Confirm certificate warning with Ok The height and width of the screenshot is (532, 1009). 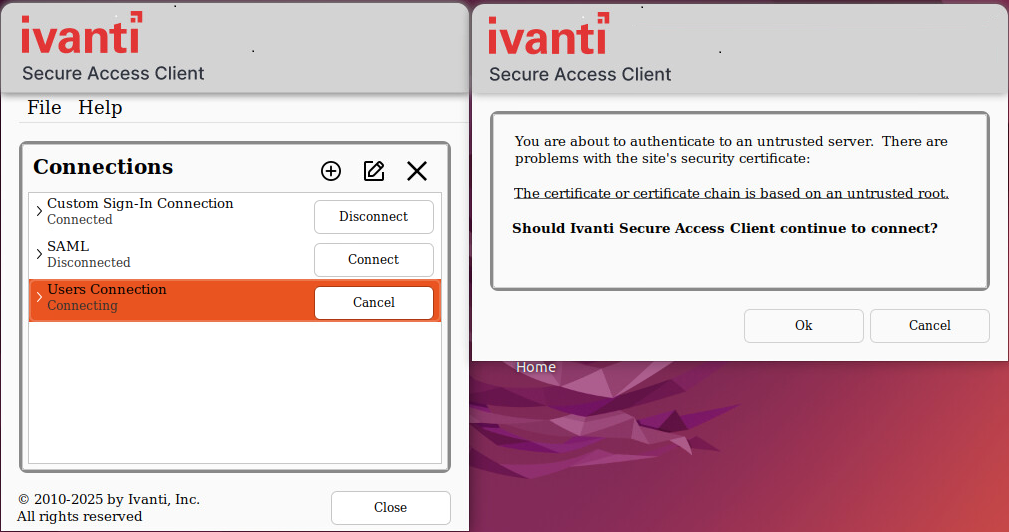point(804,326)
